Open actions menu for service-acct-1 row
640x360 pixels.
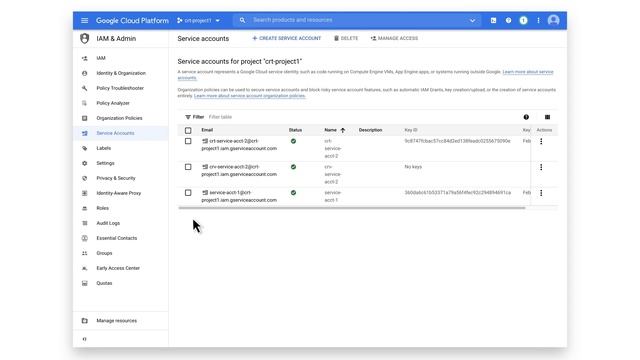point(541,193)
